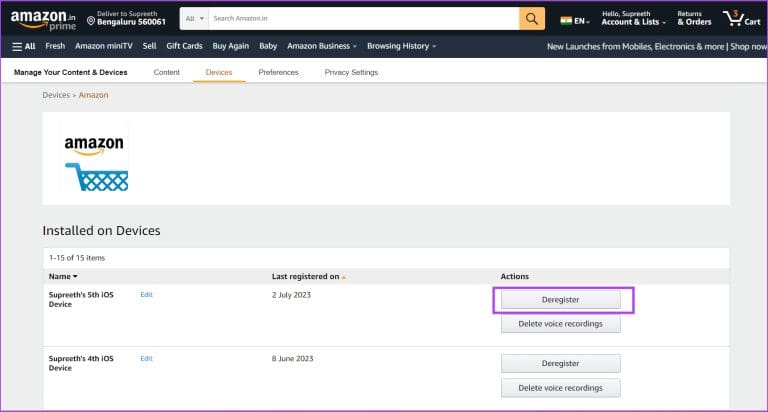Click the location pin delivery address
Viewport: 768px width, 412px height.
click(x=126, y=18)
